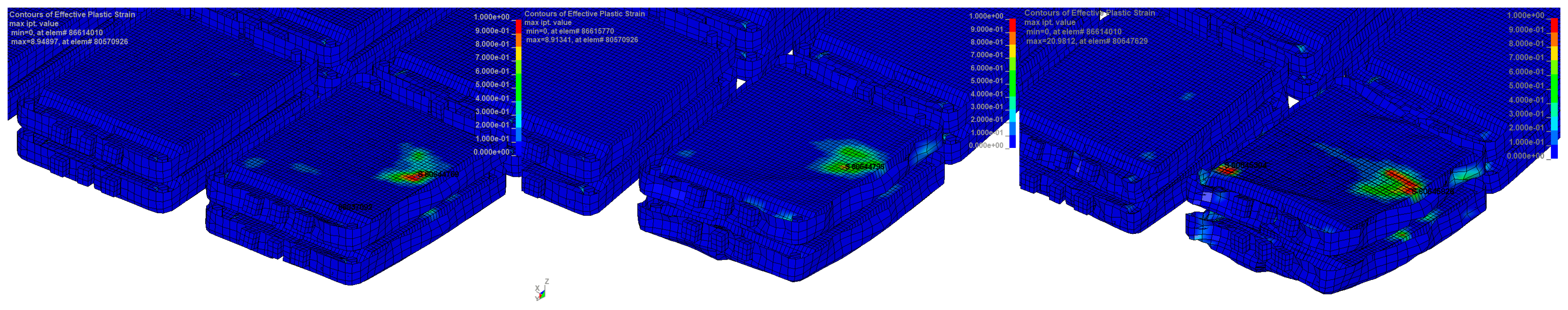
Task: Click 'max=8.91341, at elem# 80570926' text
Action: coord(582,40)
